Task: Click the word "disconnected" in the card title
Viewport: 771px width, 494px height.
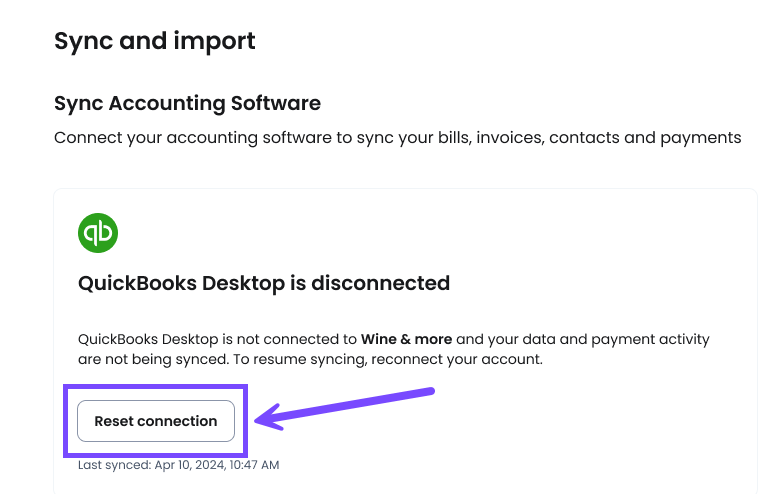Action: (x=381, y=283)
